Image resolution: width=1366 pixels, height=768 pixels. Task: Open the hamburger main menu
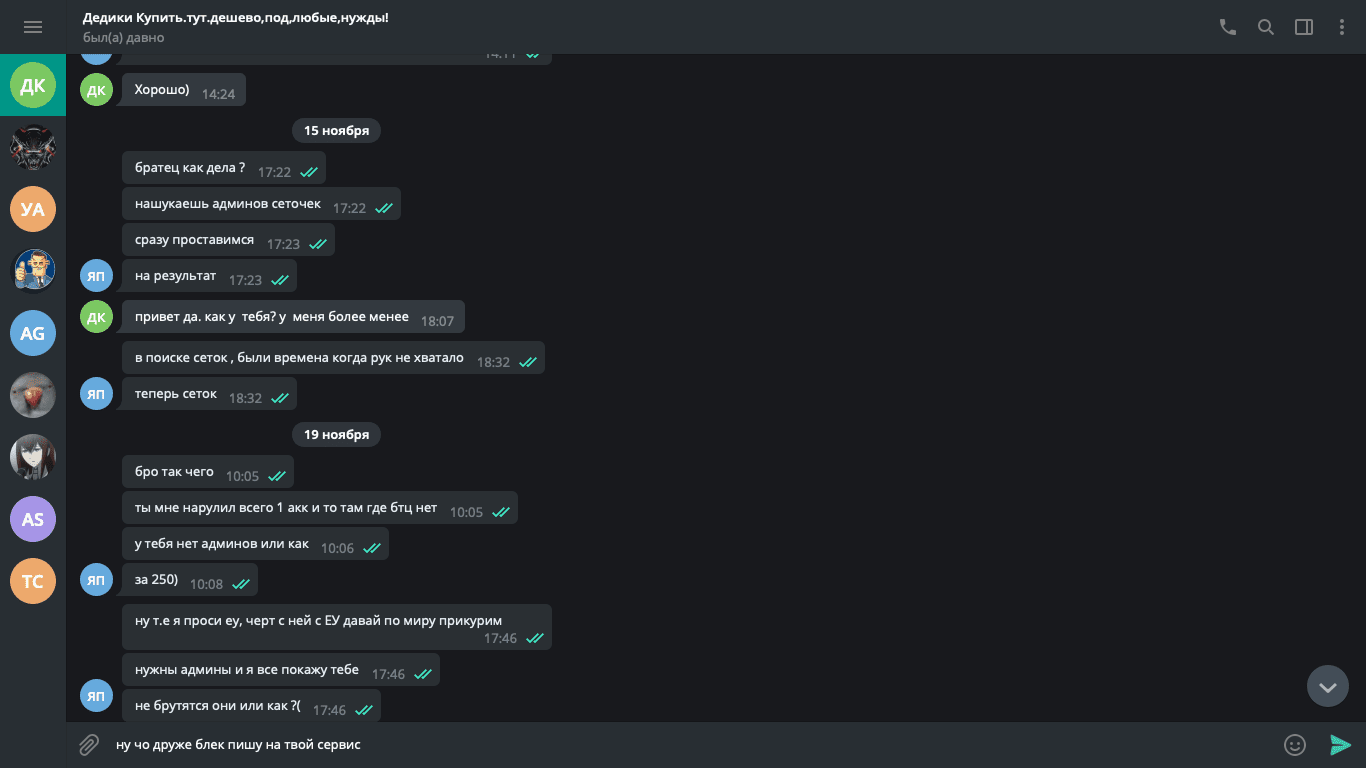(x=33, y=27)
